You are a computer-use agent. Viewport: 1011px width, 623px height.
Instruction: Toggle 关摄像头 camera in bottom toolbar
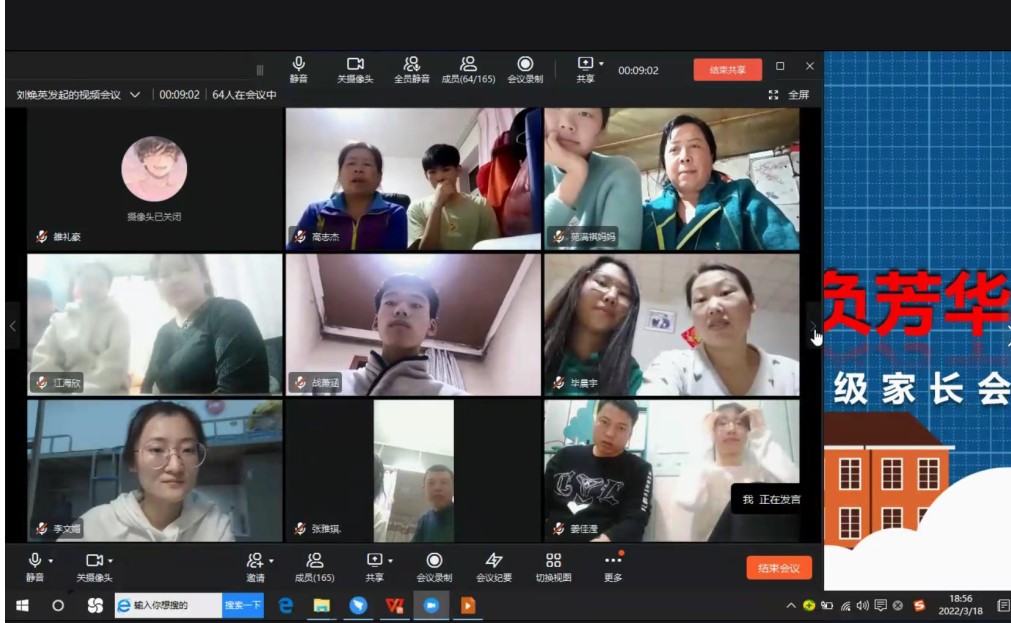[x=94, y=567]
